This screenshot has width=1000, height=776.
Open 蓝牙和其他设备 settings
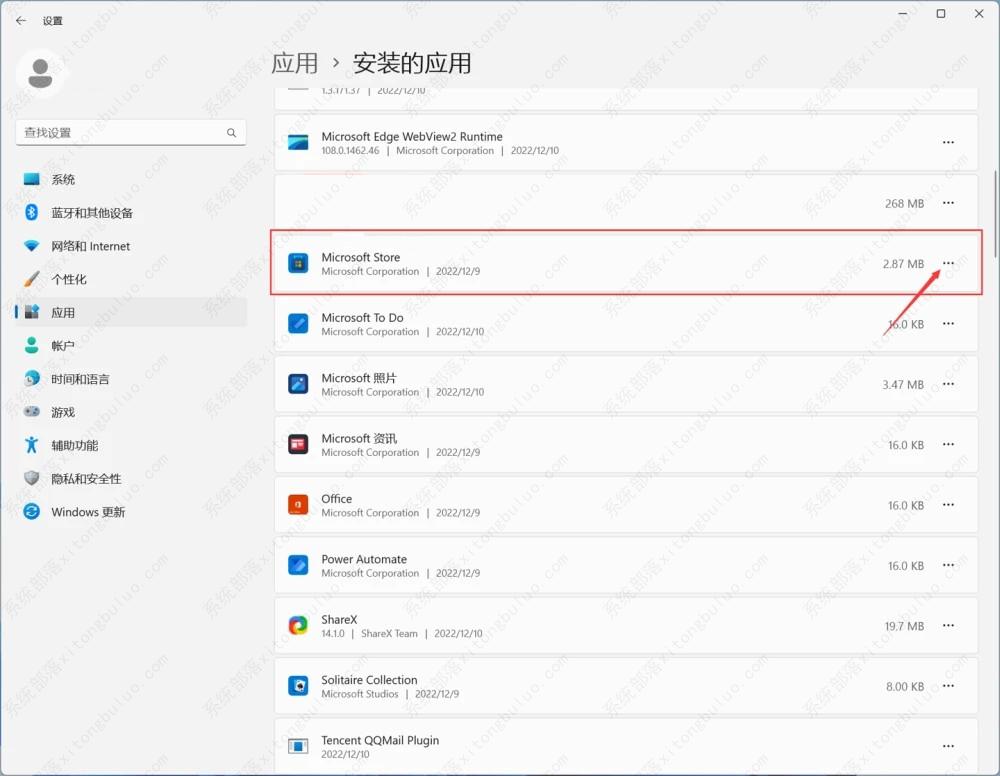point(91,213)
